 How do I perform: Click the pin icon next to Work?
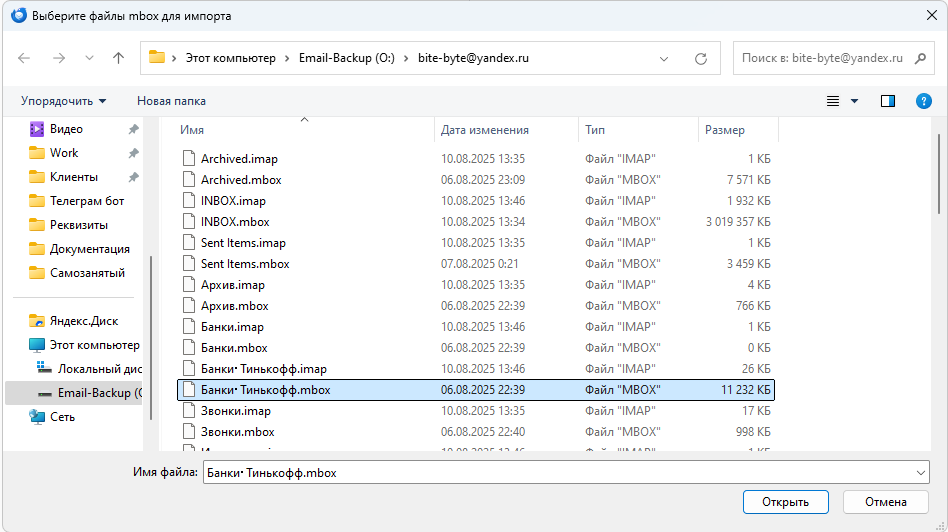pyautogui.click(x=134, y=153)
